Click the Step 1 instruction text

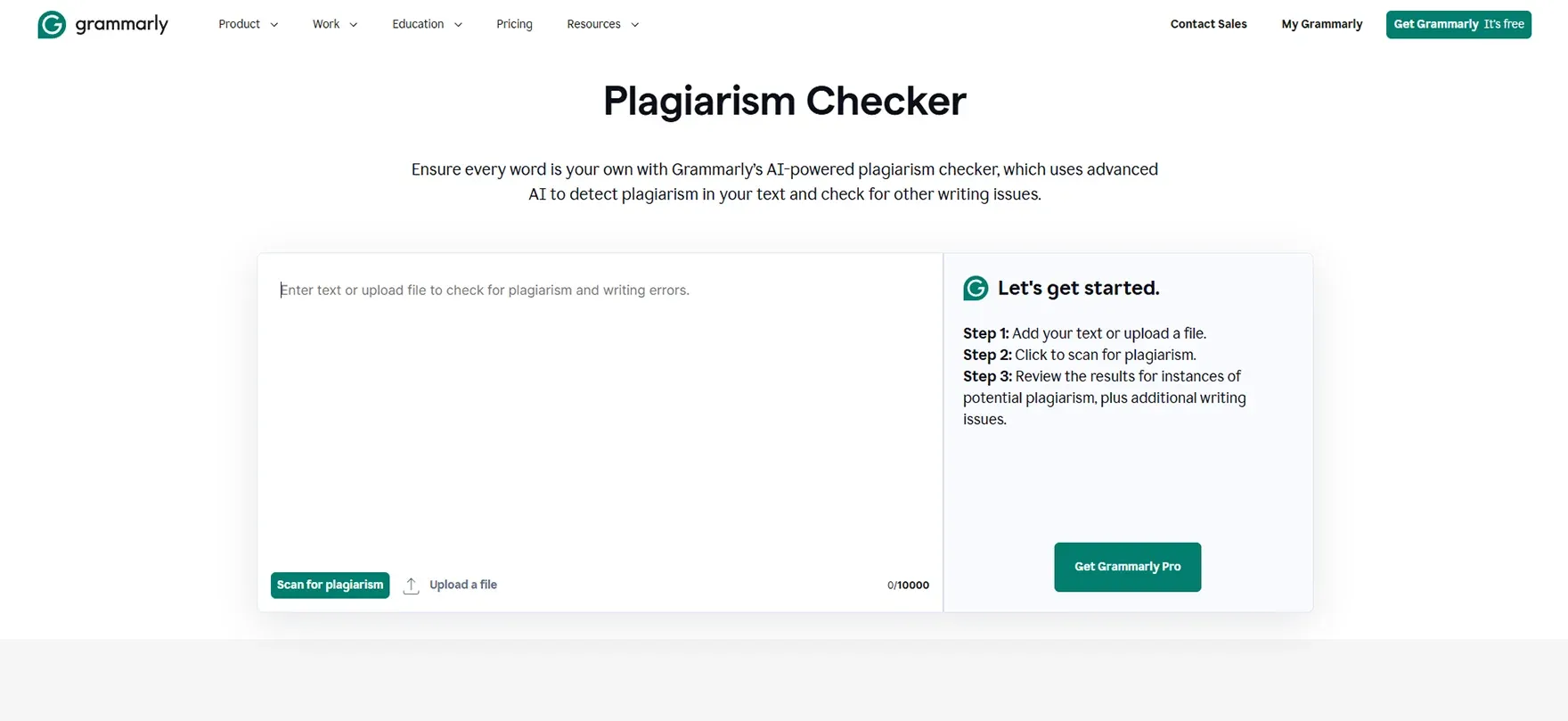tap(1084, 333)
